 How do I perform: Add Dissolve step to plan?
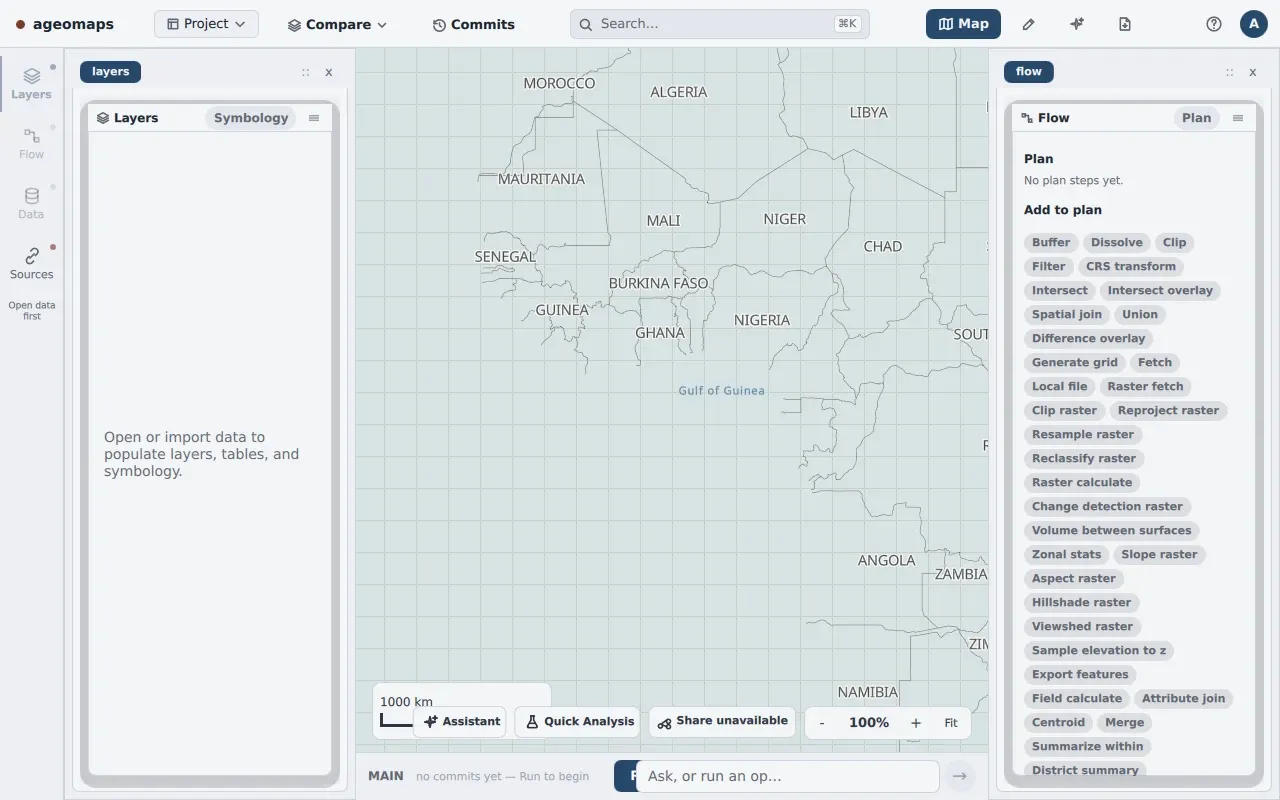(x=1117, y=243)
